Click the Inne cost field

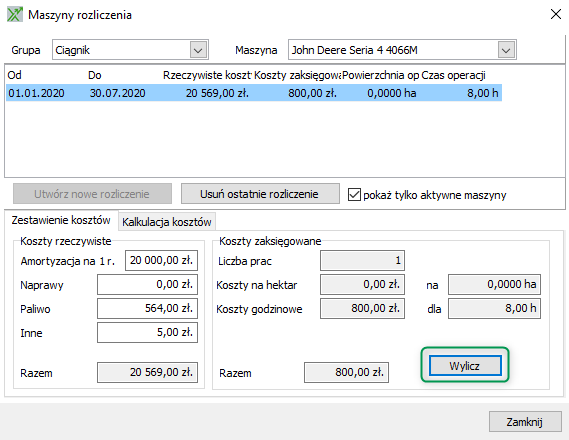click(147, 332)
